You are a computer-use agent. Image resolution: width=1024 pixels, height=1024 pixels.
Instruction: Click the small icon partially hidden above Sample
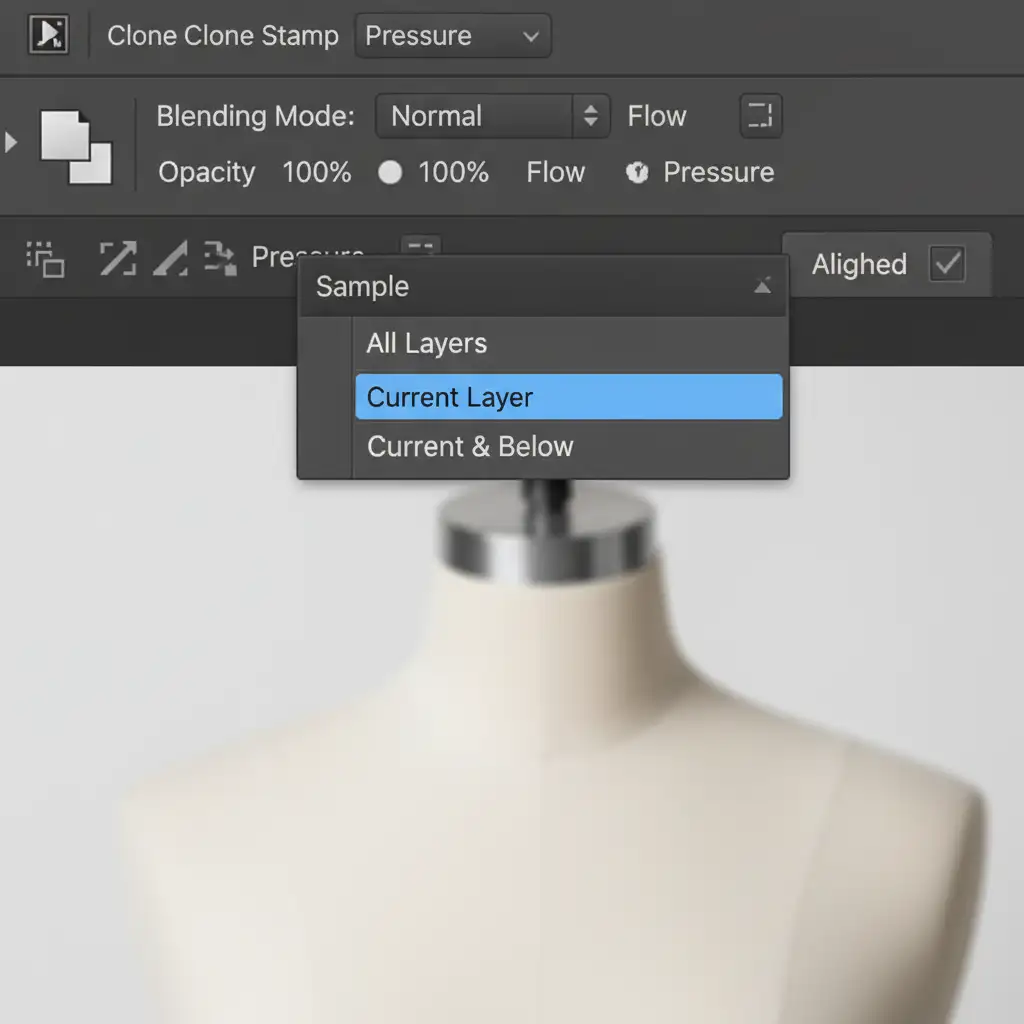421,246
